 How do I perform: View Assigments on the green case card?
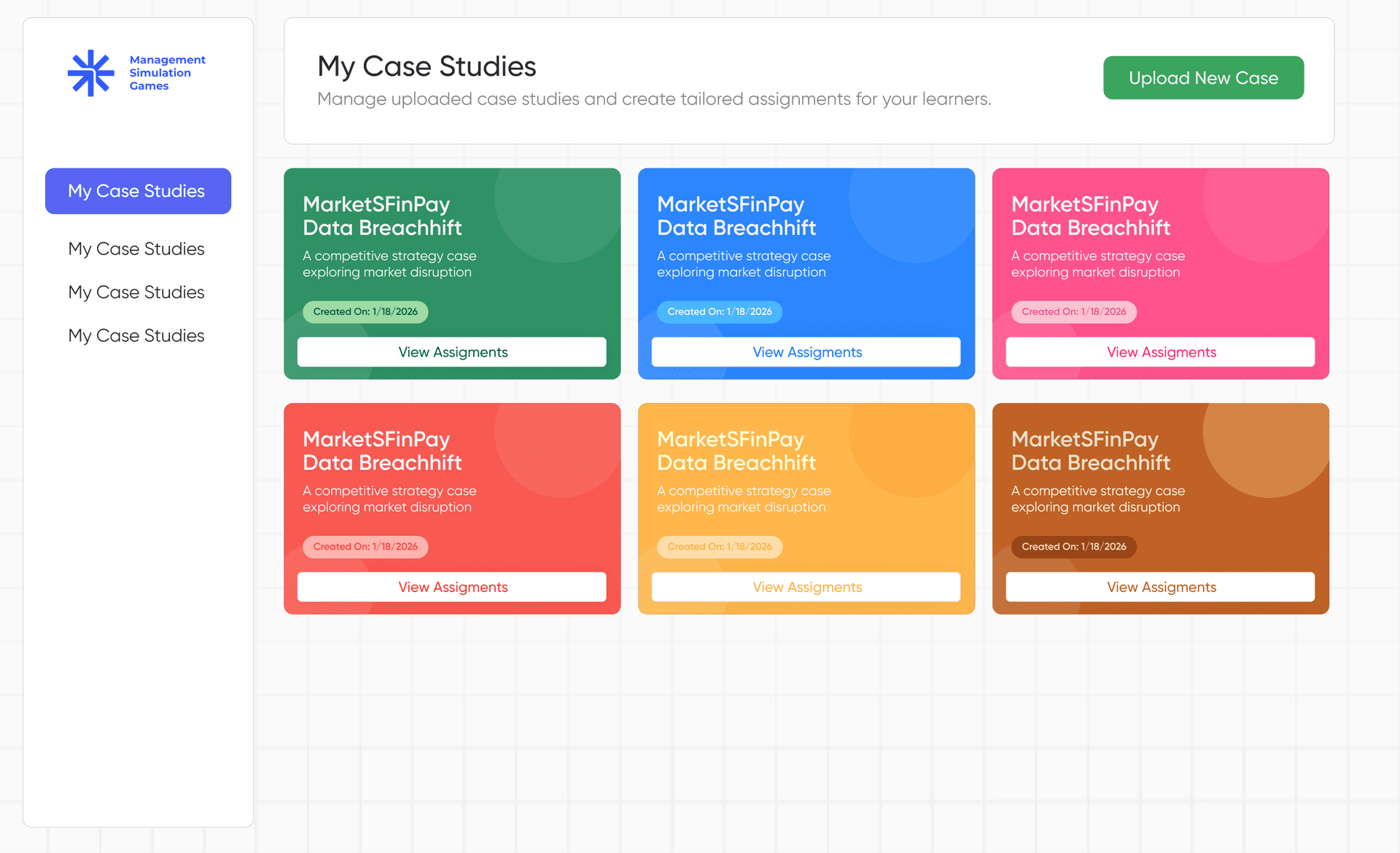coord(452,352)
